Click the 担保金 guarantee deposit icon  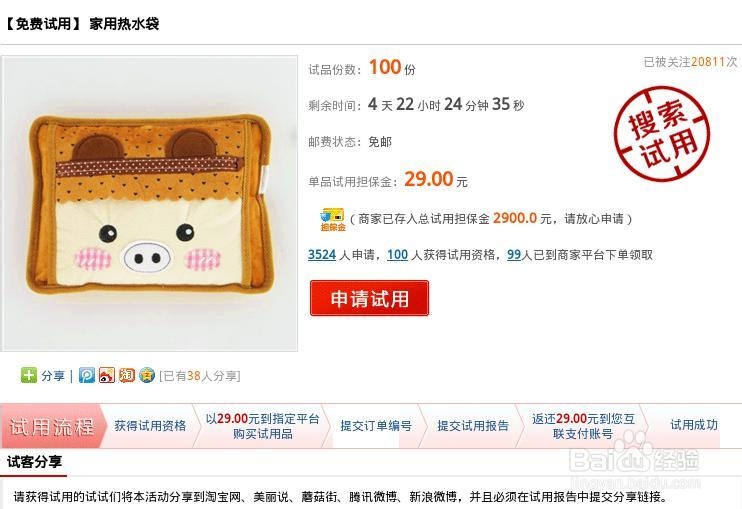tap(333, 219)
